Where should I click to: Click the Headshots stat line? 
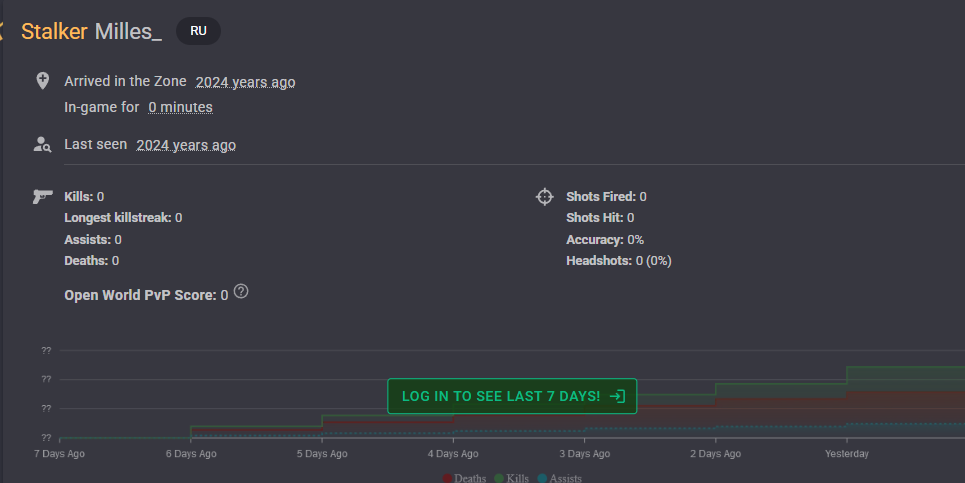click(618, 261)
